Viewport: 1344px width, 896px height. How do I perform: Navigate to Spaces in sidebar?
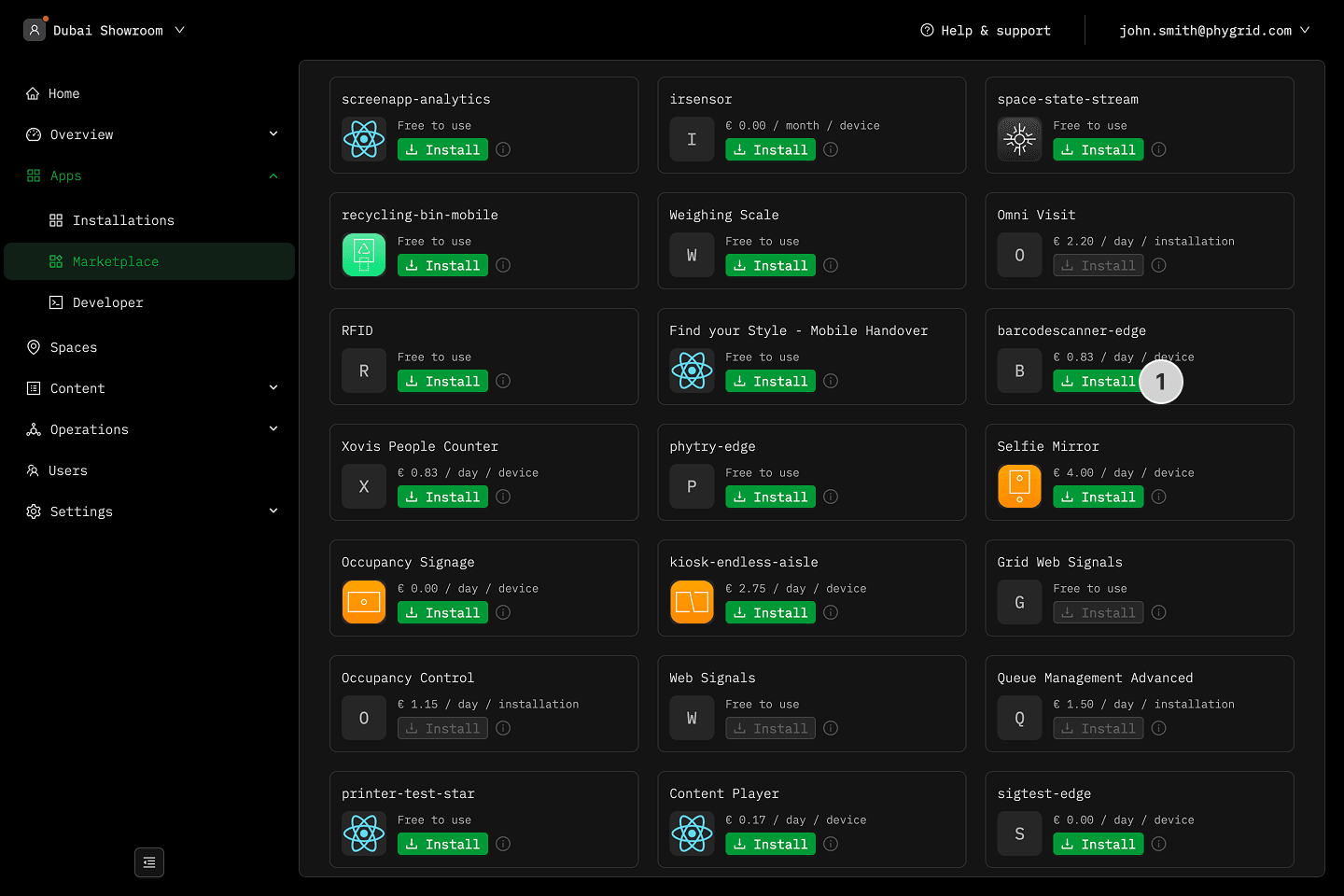[73, 347]
